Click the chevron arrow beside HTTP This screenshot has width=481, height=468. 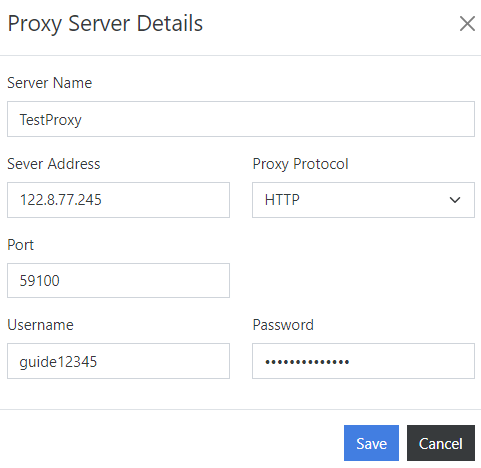coord(455,200)
